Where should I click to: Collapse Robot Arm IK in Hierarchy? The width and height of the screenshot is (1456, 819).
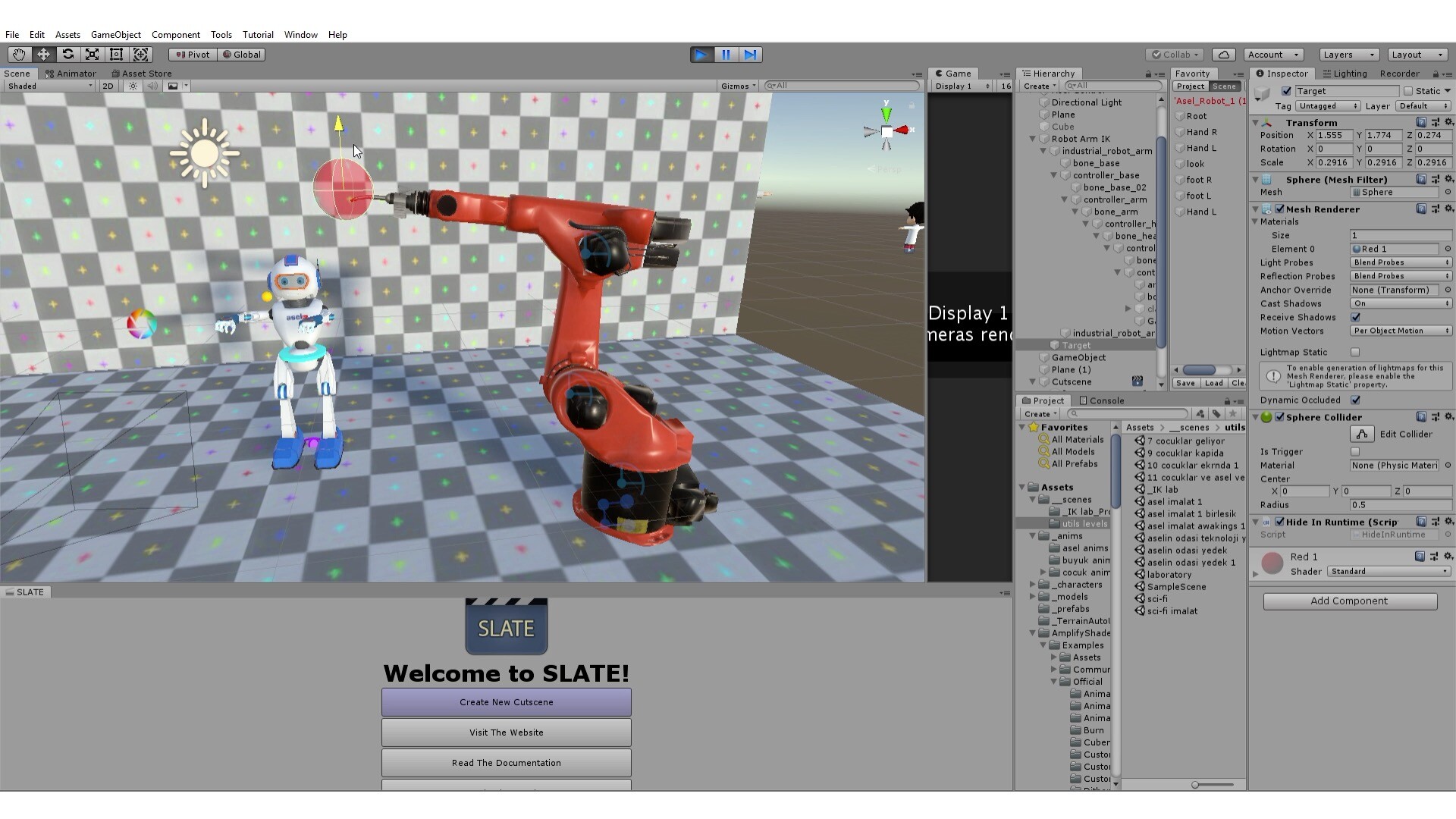(1032, 139)
